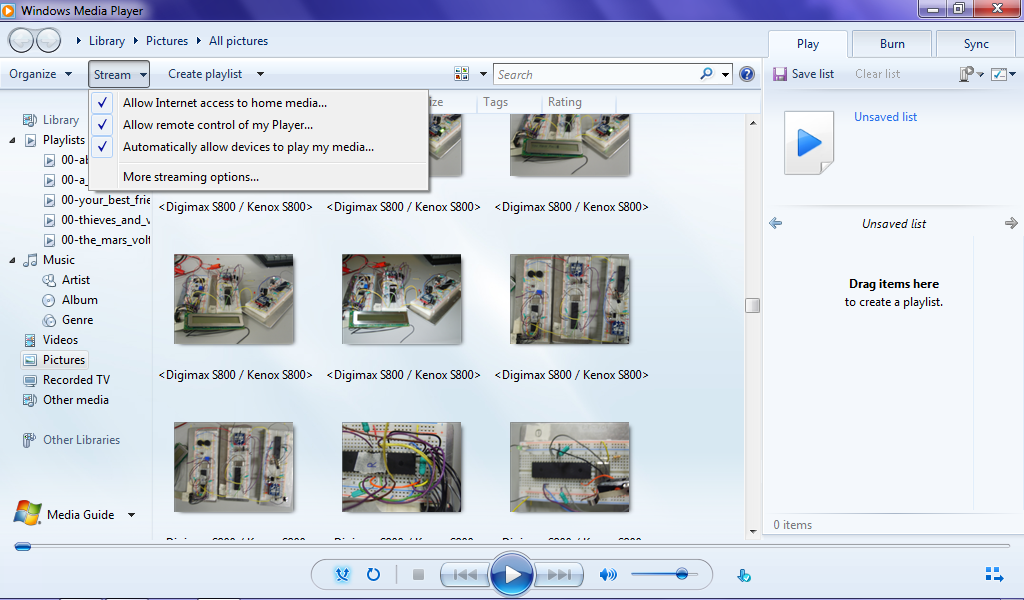The width and height of the screenshot is (1024, 600).
Task: Click the Save list button
Action: (x=803, y=74)
